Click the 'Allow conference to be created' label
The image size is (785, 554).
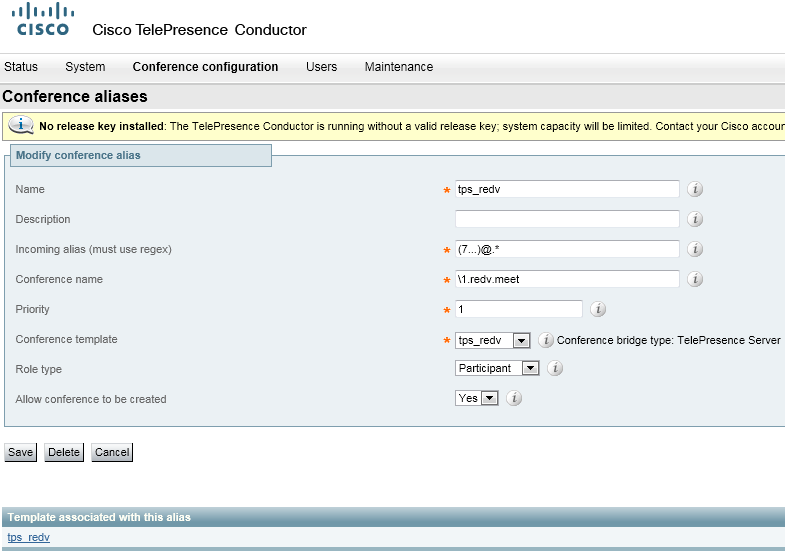tap(91, 399)
